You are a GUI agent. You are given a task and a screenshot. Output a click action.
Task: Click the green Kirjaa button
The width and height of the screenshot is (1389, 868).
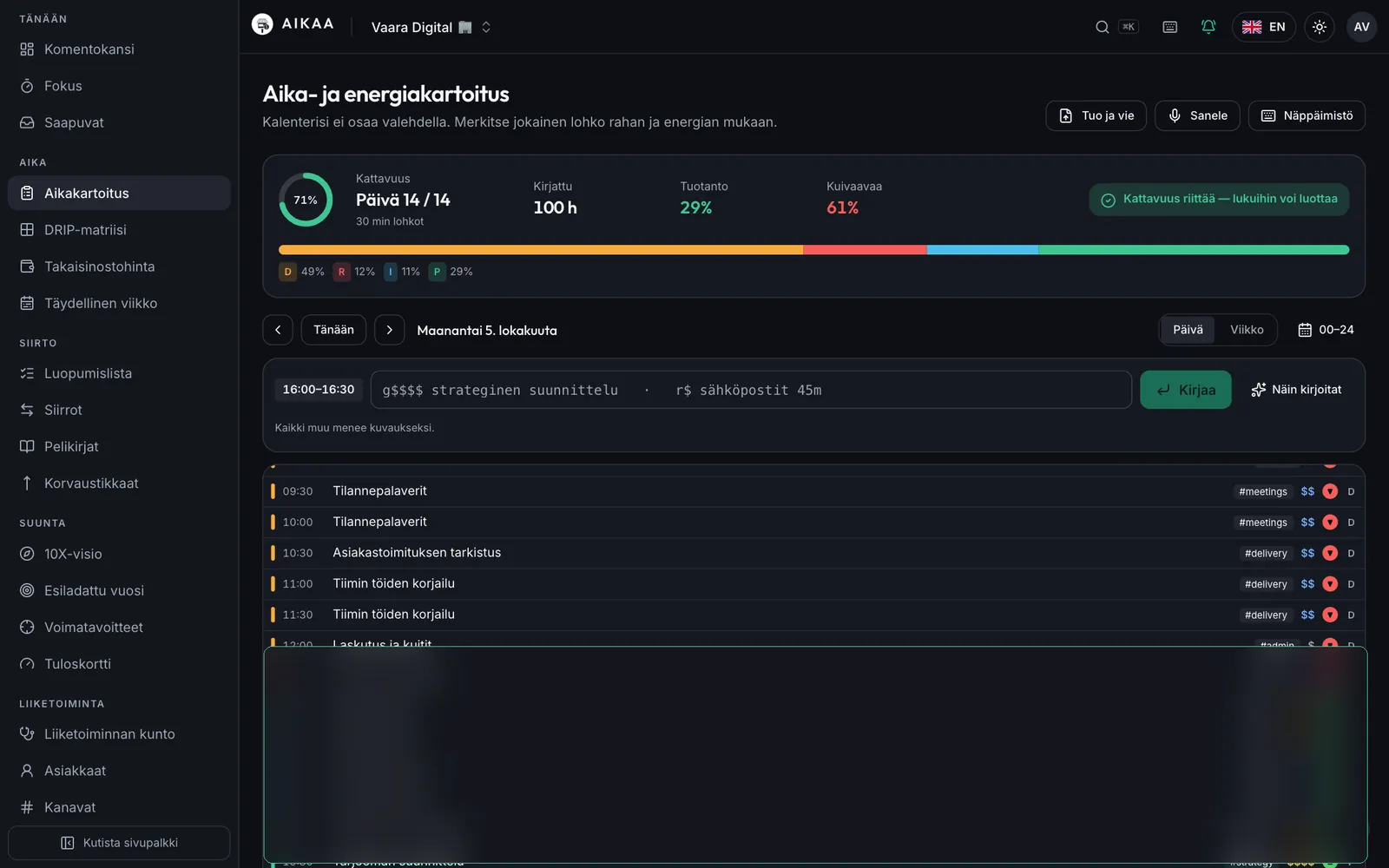coord(1185,390)
